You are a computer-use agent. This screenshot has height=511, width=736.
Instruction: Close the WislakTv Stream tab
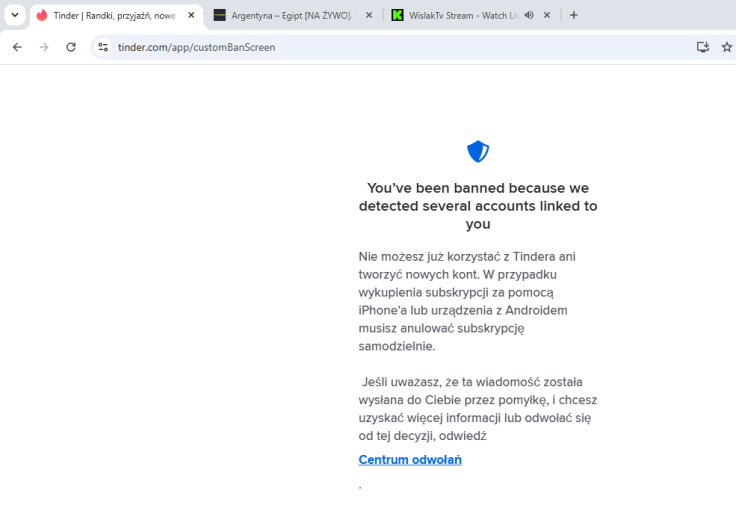[547, 15]
